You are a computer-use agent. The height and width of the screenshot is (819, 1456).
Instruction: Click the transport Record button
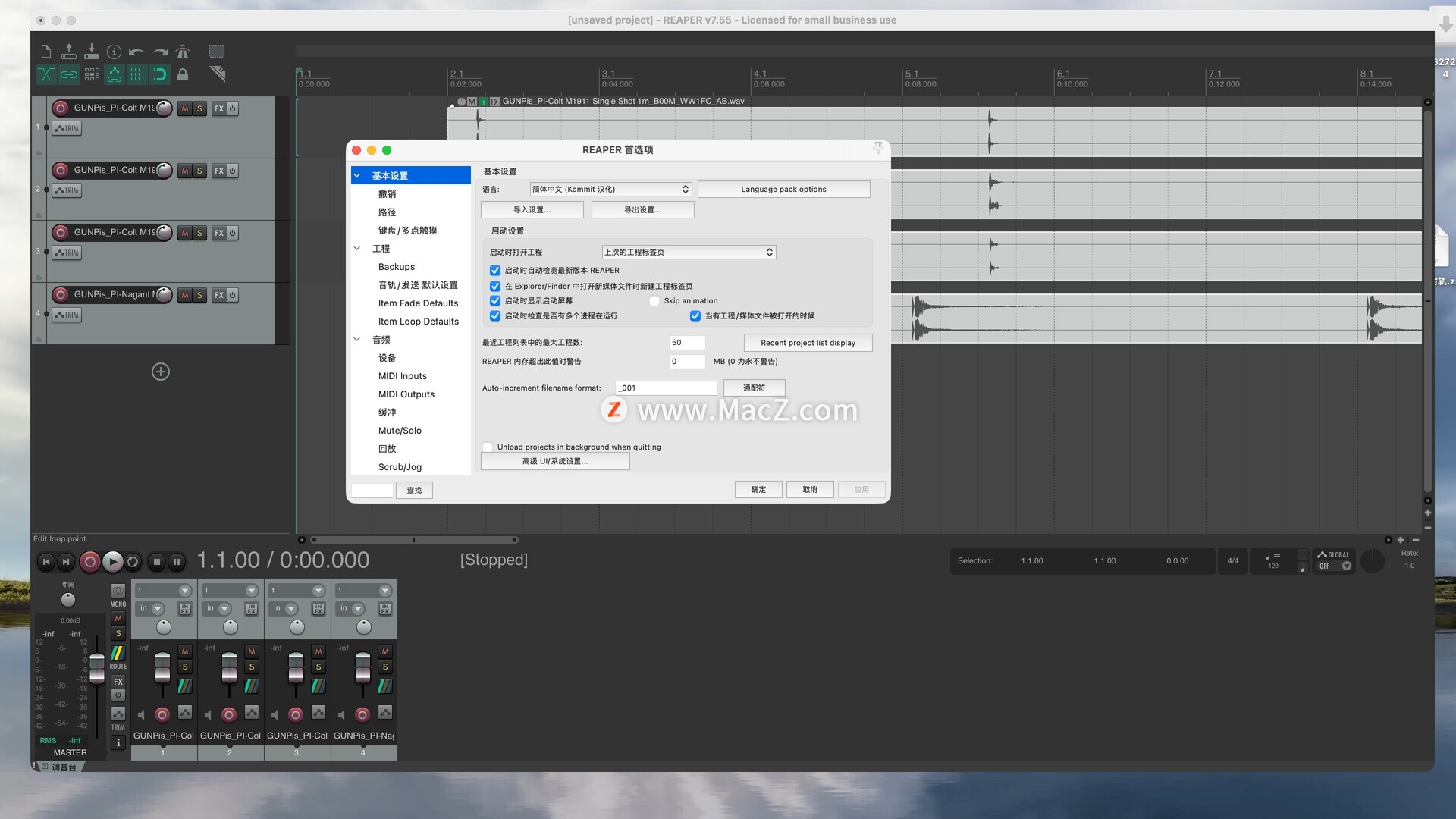tap(89, 562)
